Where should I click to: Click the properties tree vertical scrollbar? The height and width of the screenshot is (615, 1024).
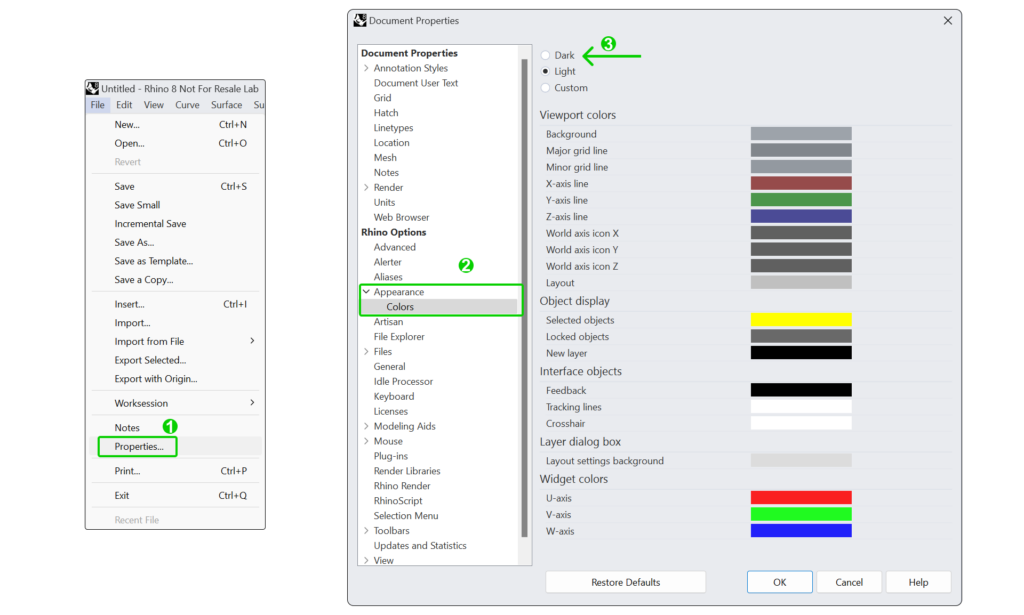click(x=524, y=298)
